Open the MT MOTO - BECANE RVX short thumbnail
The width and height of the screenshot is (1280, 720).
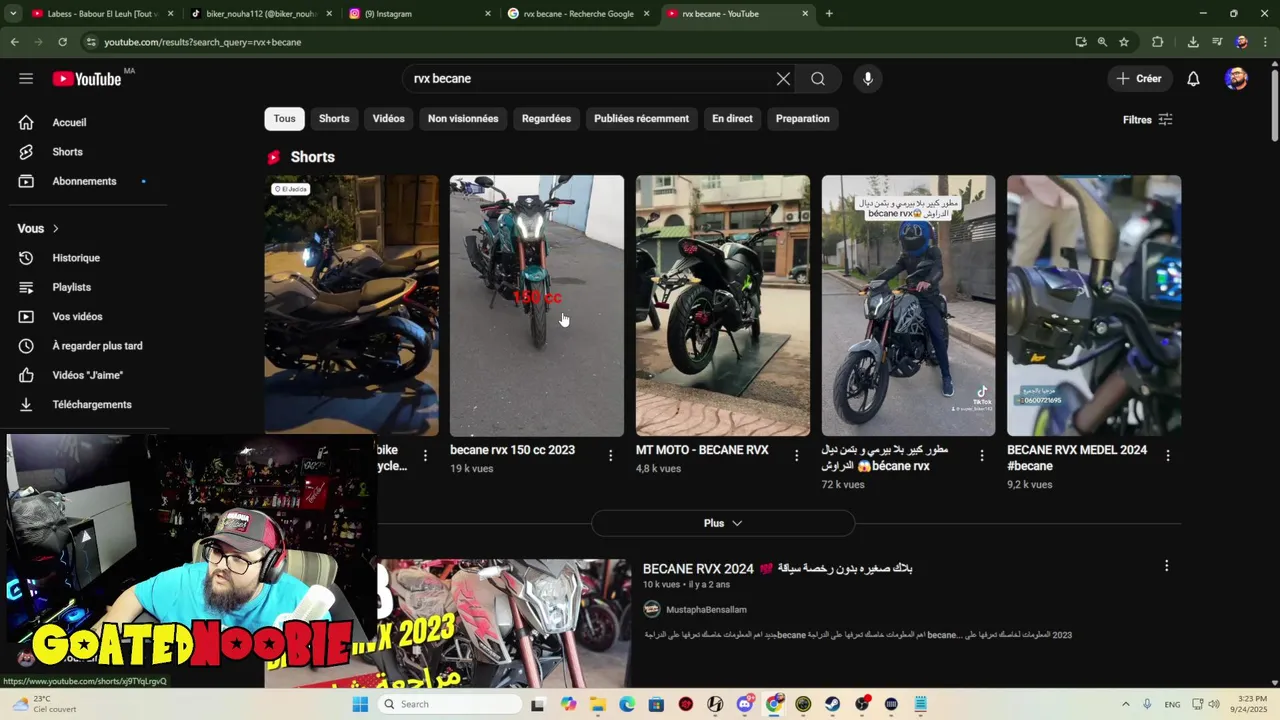tap(723, 306)
